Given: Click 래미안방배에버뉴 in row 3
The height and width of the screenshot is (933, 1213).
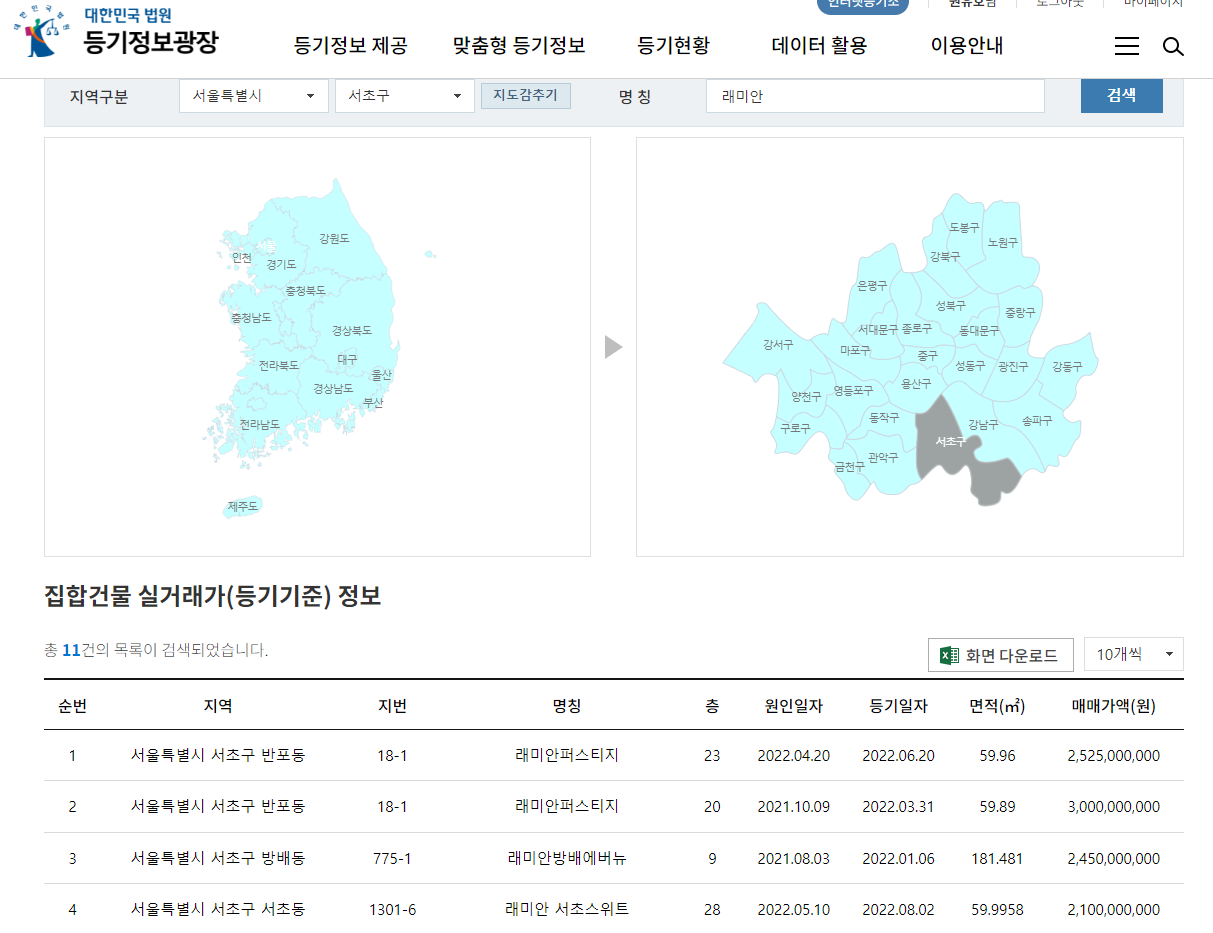Looking at the screenshot, I should point(567,858).
